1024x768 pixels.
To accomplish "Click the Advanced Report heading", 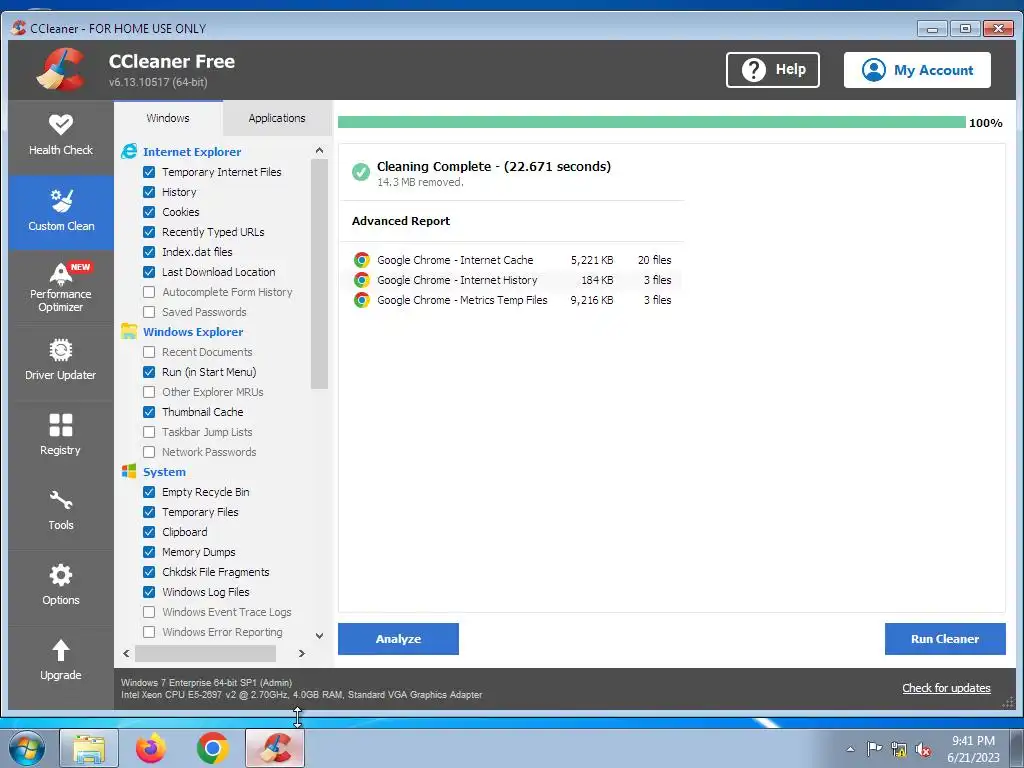I will tap(401, 221).
